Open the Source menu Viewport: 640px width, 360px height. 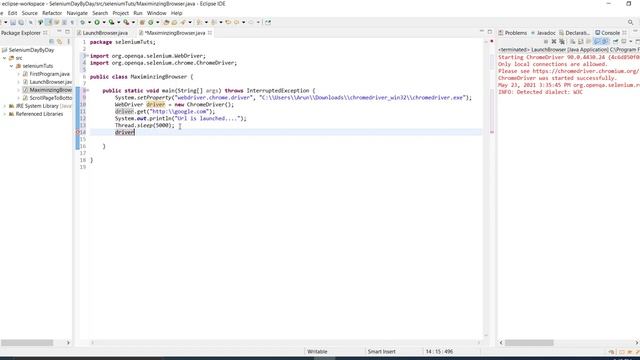click(x=29, y=13)
